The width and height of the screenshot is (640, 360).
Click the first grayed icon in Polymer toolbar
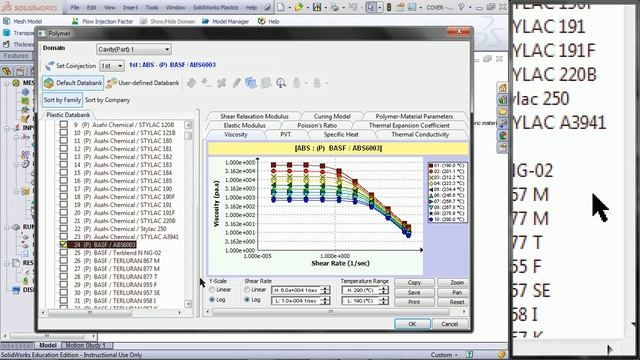tap(191, 83)
